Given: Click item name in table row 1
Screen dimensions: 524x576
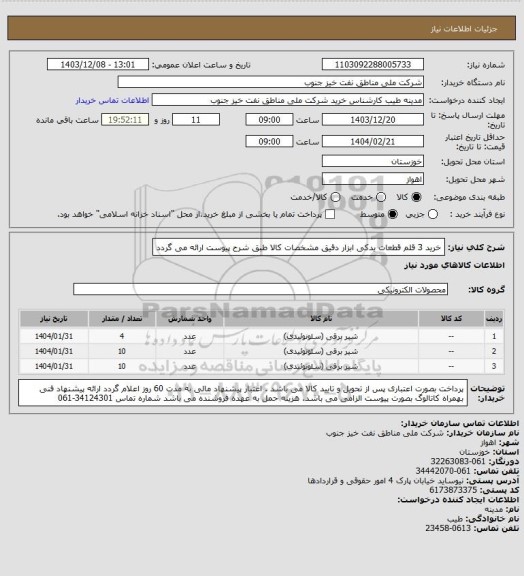Looking at the screenshot, I should click(x=321, y=336).
